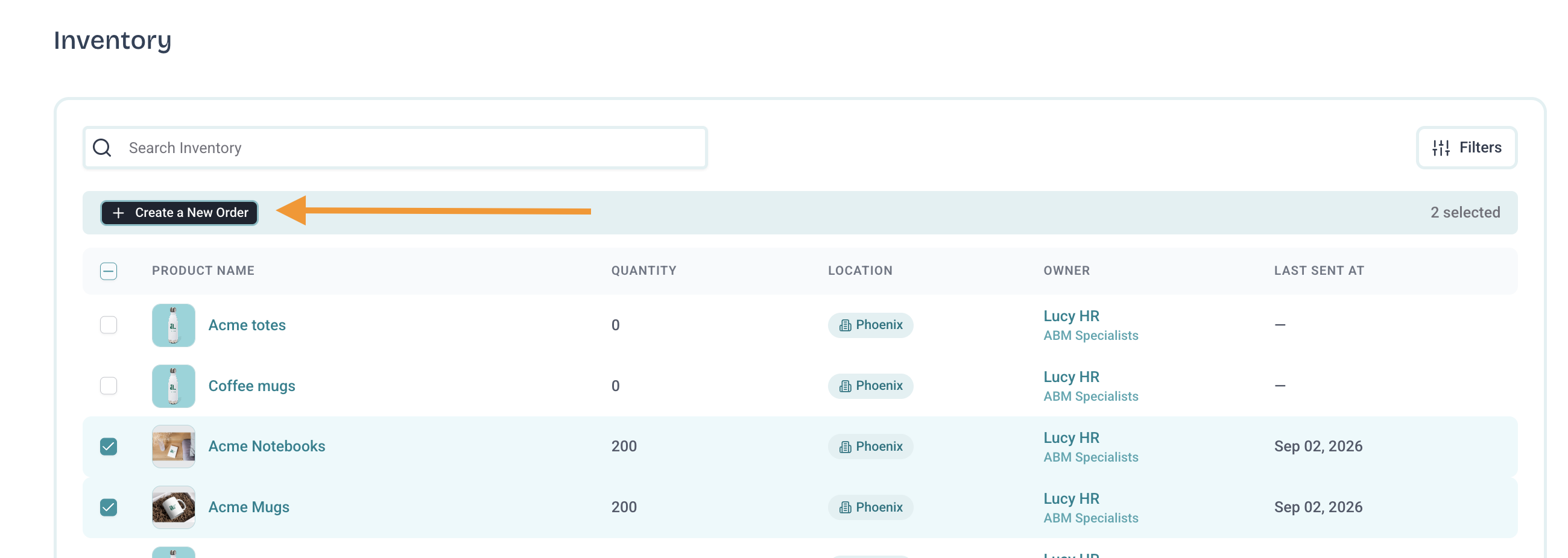Uncheck the Acme Mugs row checkbox
Screen dimensions: 1568x558
pyautogui.click(x=109, y=507)
